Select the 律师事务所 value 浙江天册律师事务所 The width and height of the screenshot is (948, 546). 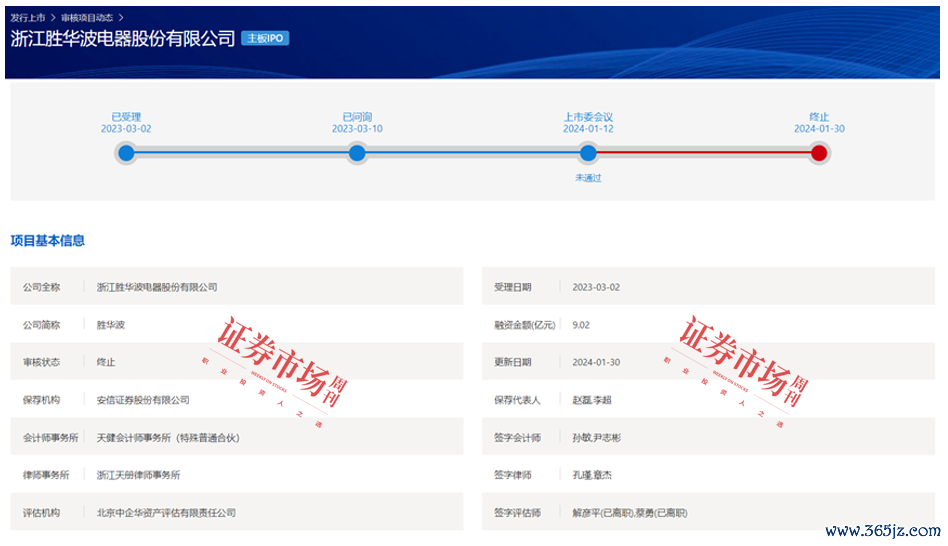click(138, 475)
